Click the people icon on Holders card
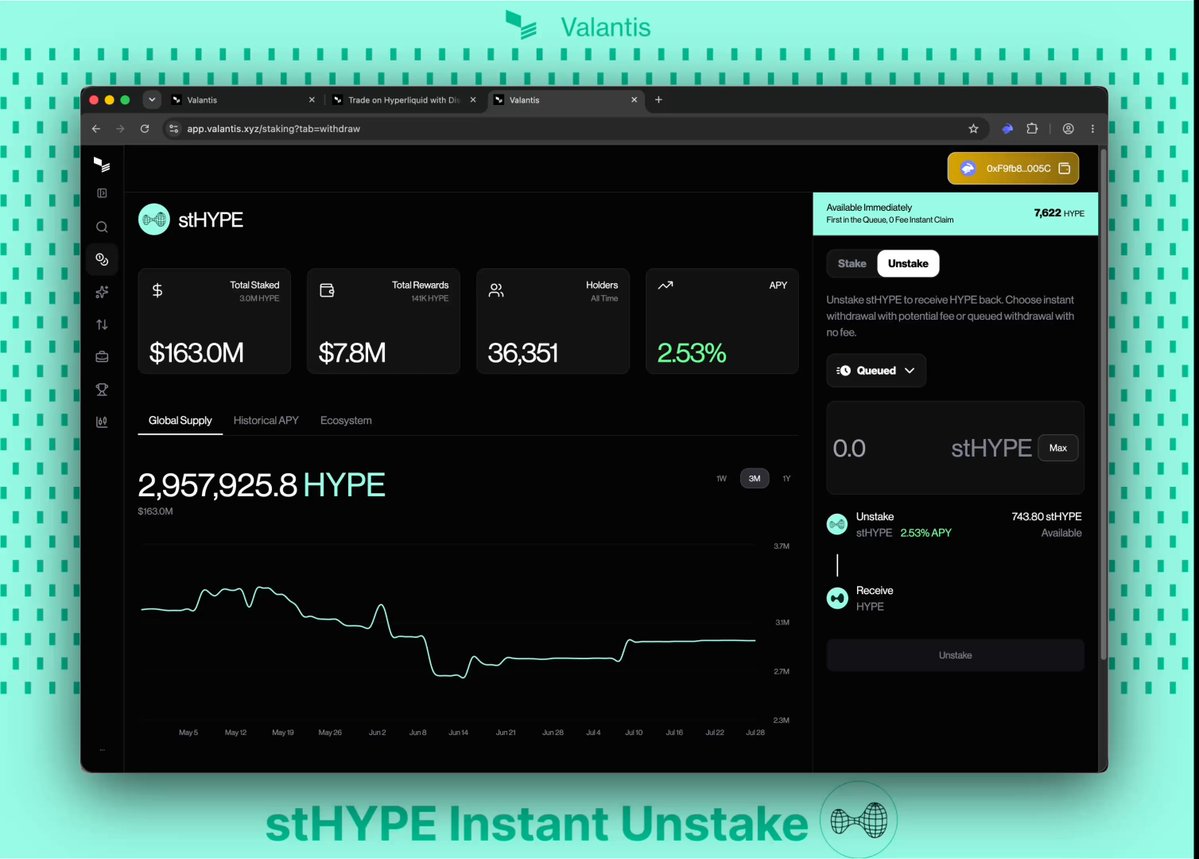Viewport: 1199px width, 859px height. tap(496, 290)
